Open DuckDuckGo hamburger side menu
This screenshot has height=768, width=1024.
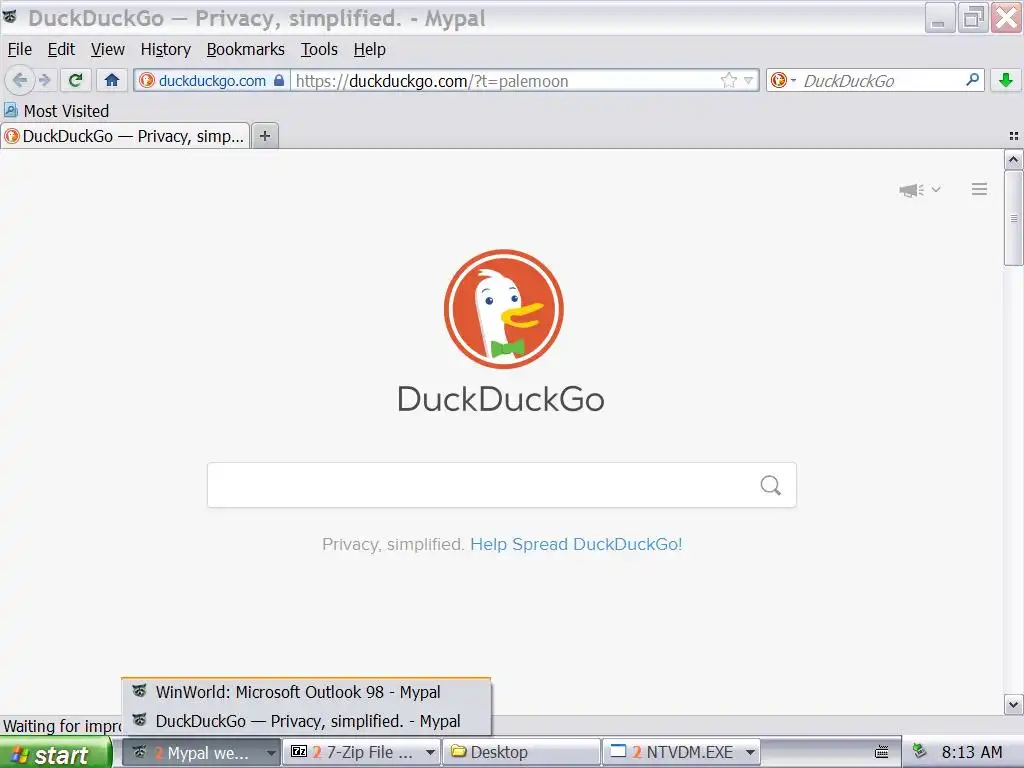(979, 189)
